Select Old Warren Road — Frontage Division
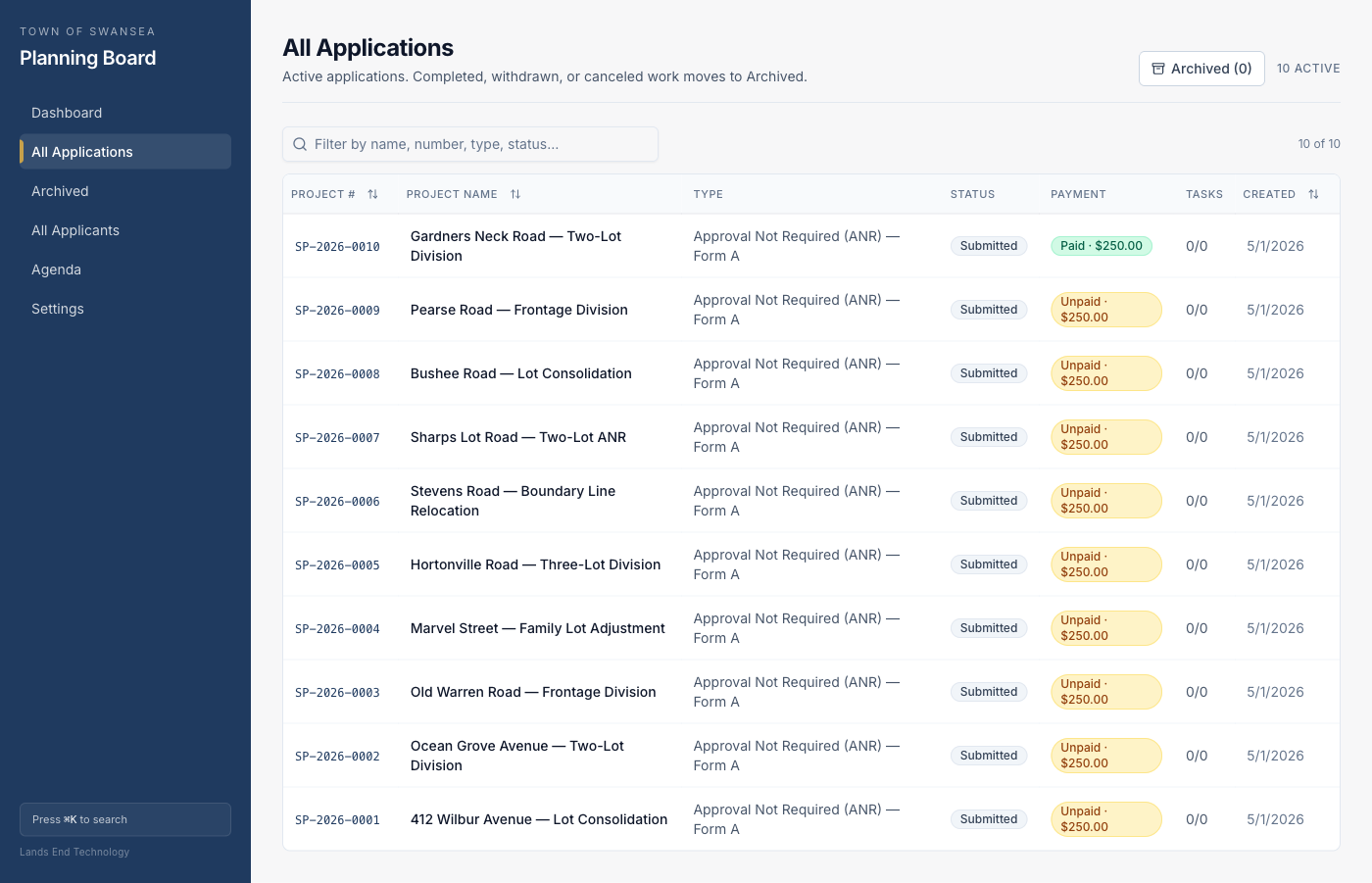The image size is (1372, 883). click(533, 692)
